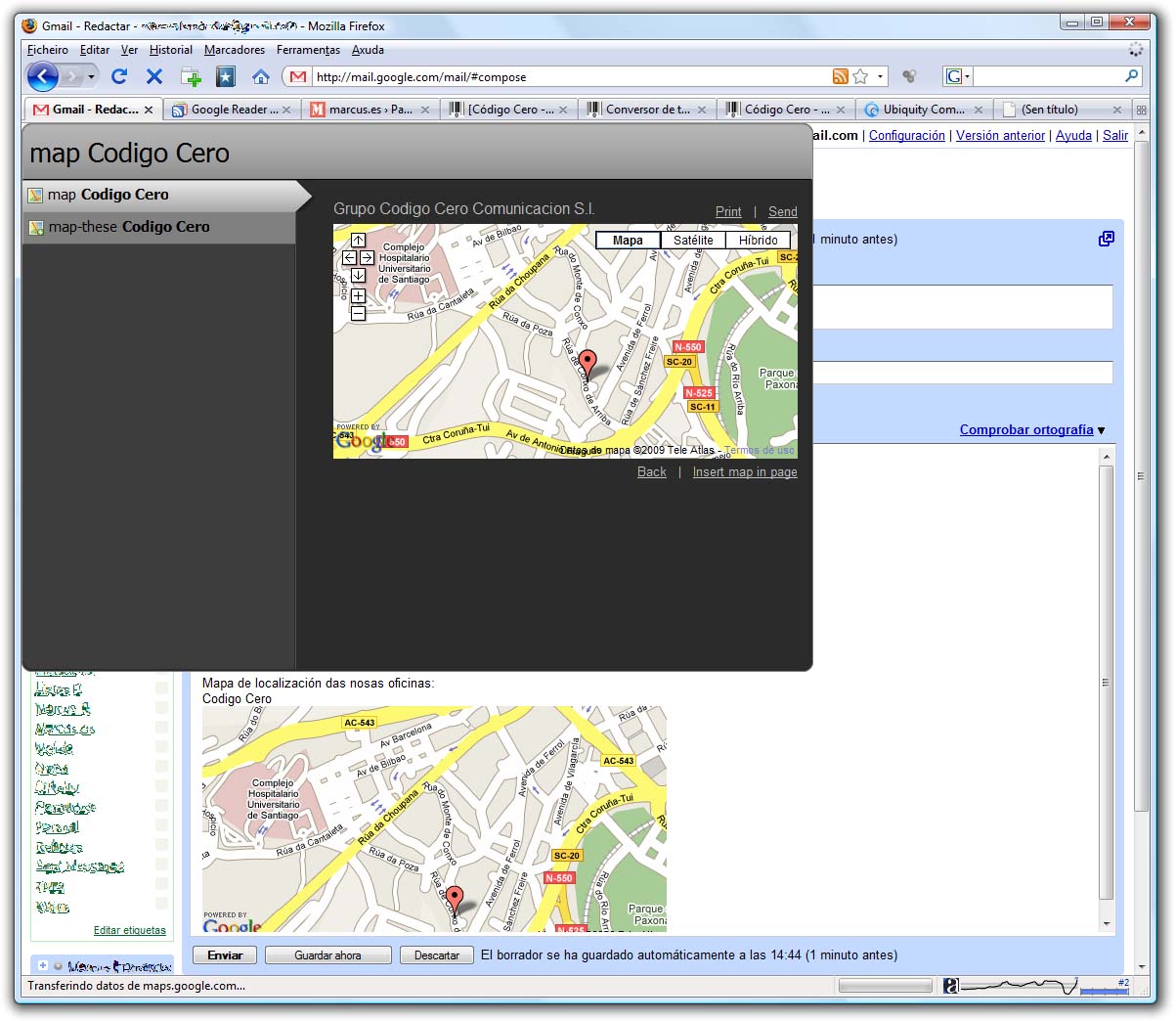Screen dimensions: 1176x1021
Task: Pan the preview map left
Action: pos(349,257)
